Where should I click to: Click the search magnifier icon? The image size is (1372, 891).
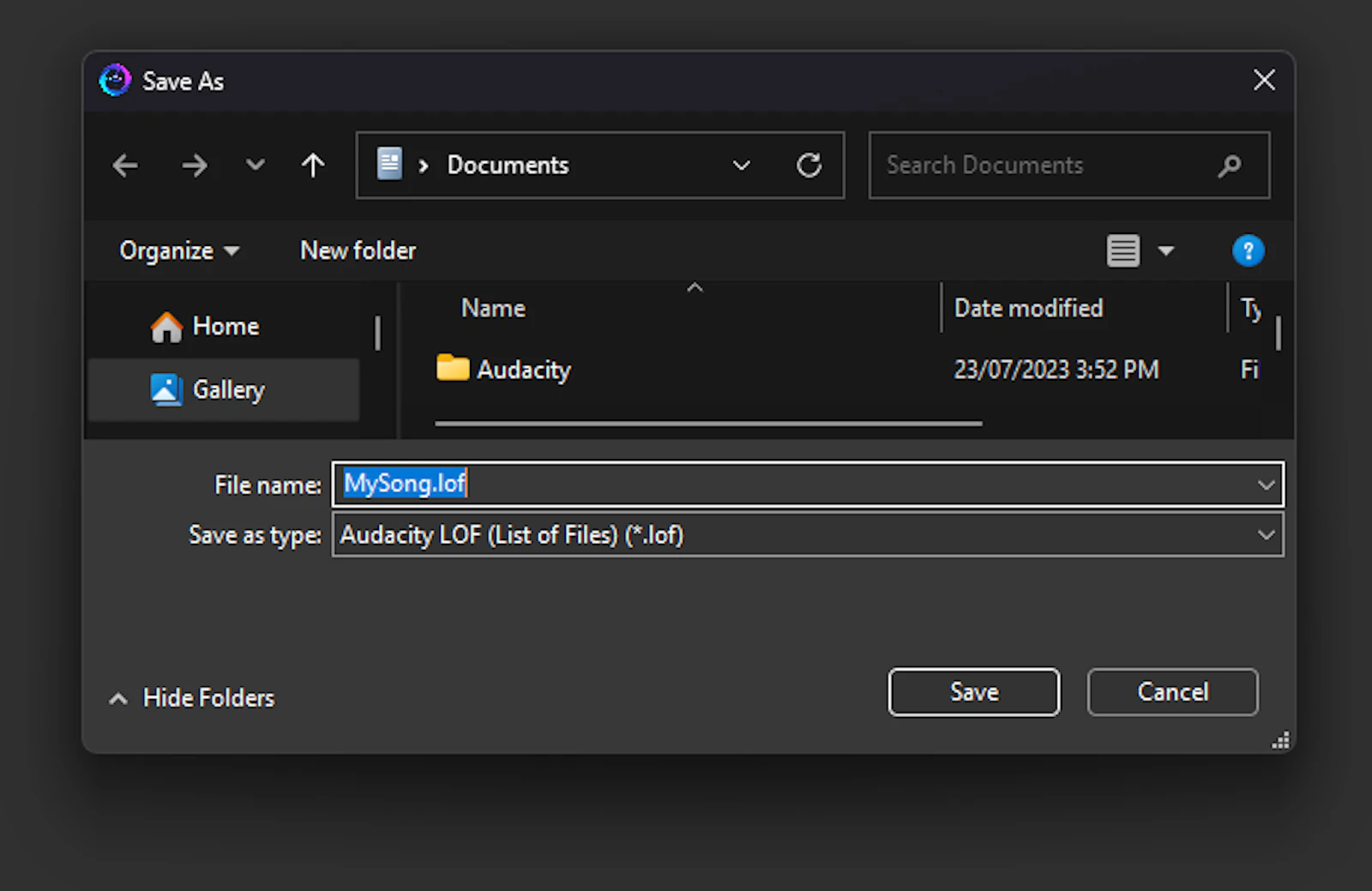click(x=1229, y=166)
